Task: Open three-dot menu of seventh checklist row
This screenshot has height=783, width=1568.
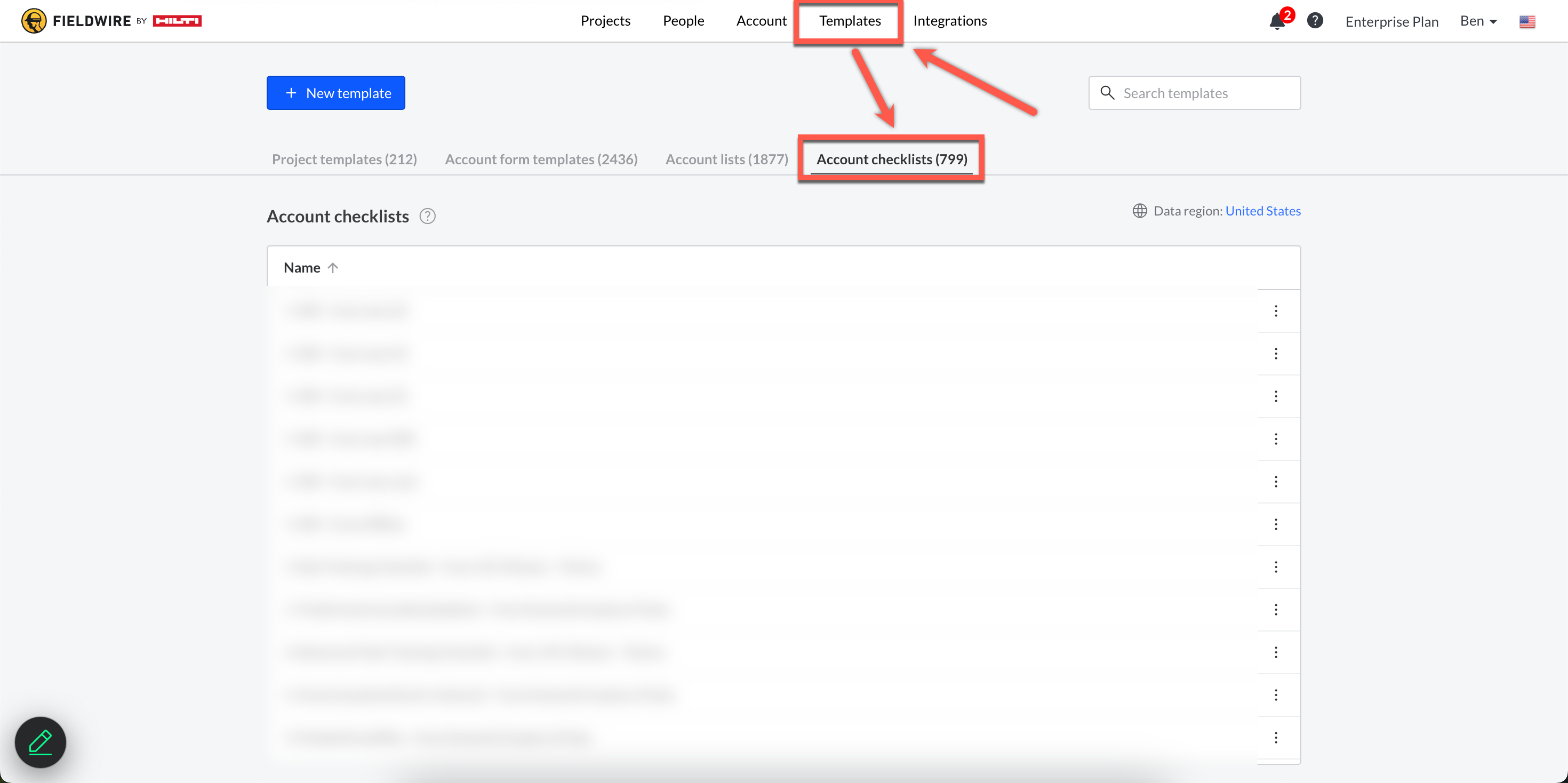Action: [1276, 567]
